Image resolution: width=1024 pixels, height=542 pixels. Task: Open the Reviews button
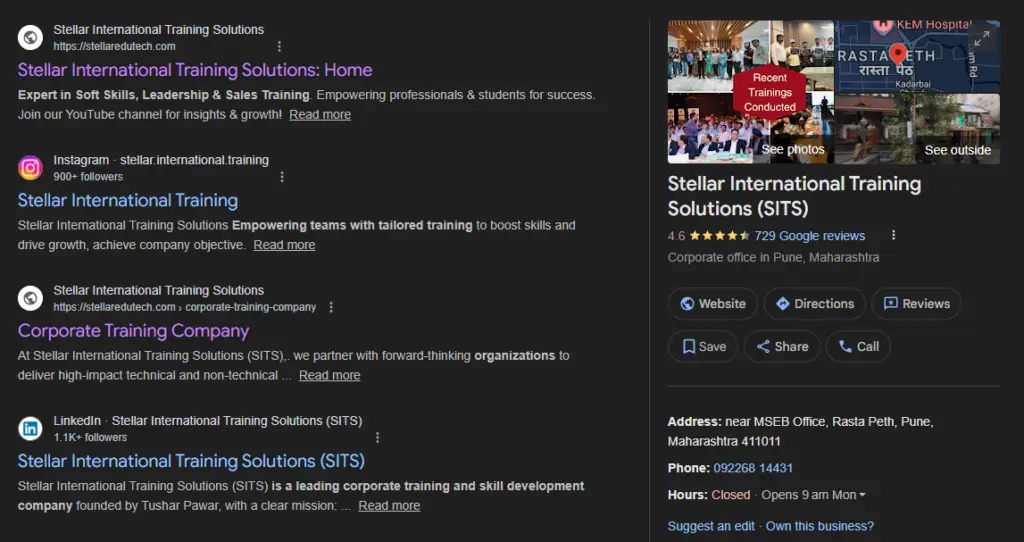coord(915,304)
